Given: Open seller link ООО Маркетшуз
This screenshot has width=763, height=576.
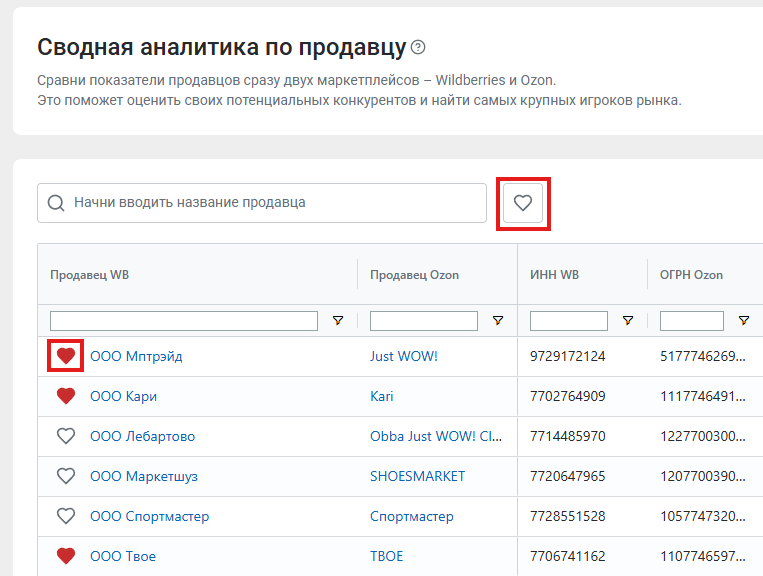Looking at the screenshot, I should pos(144,476).
